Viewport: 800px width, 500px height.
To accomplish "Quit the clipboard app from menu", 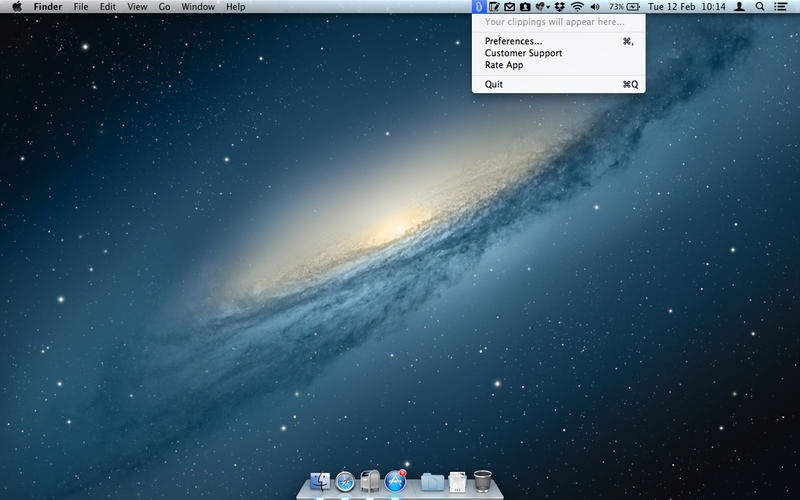I will coord(494,84).
